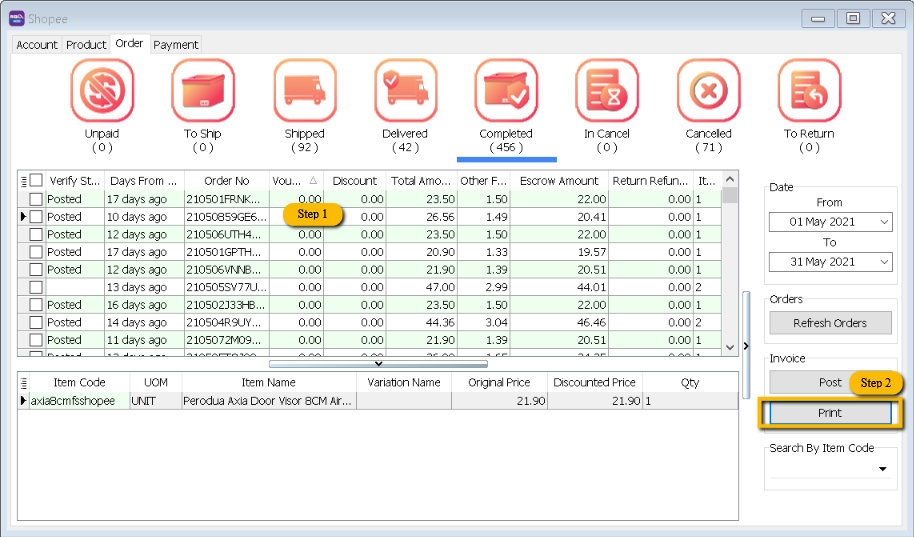Switch to the Payment tab
Viewport: 914px width, 537px height.
[176, 45]
